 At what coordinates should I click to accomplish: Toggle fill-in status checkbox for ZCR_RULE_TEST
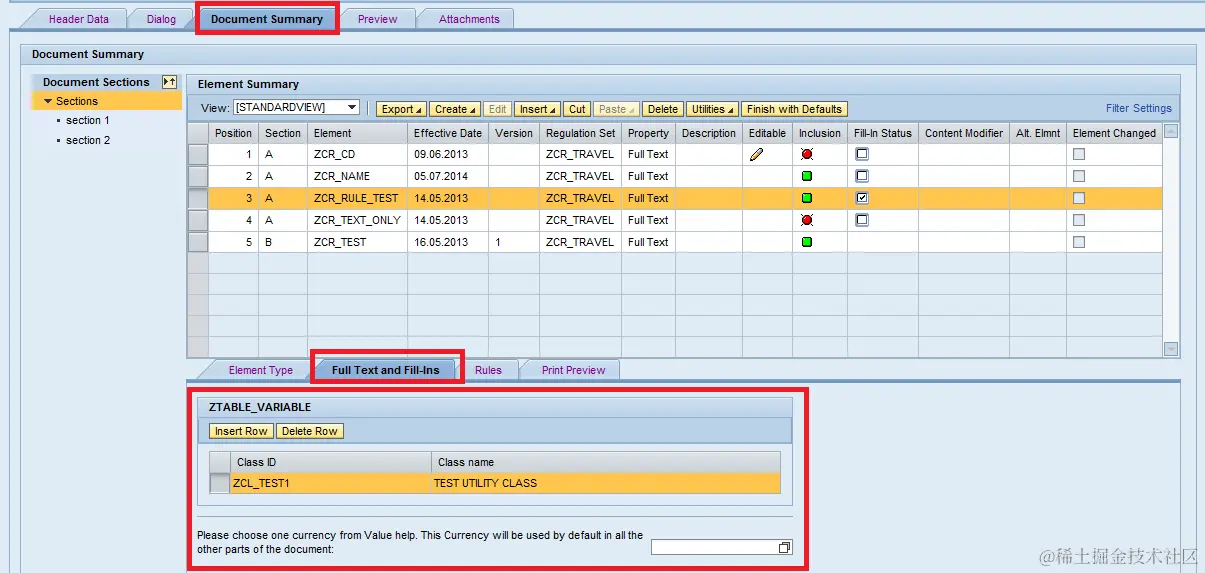[x=862, y=198]
